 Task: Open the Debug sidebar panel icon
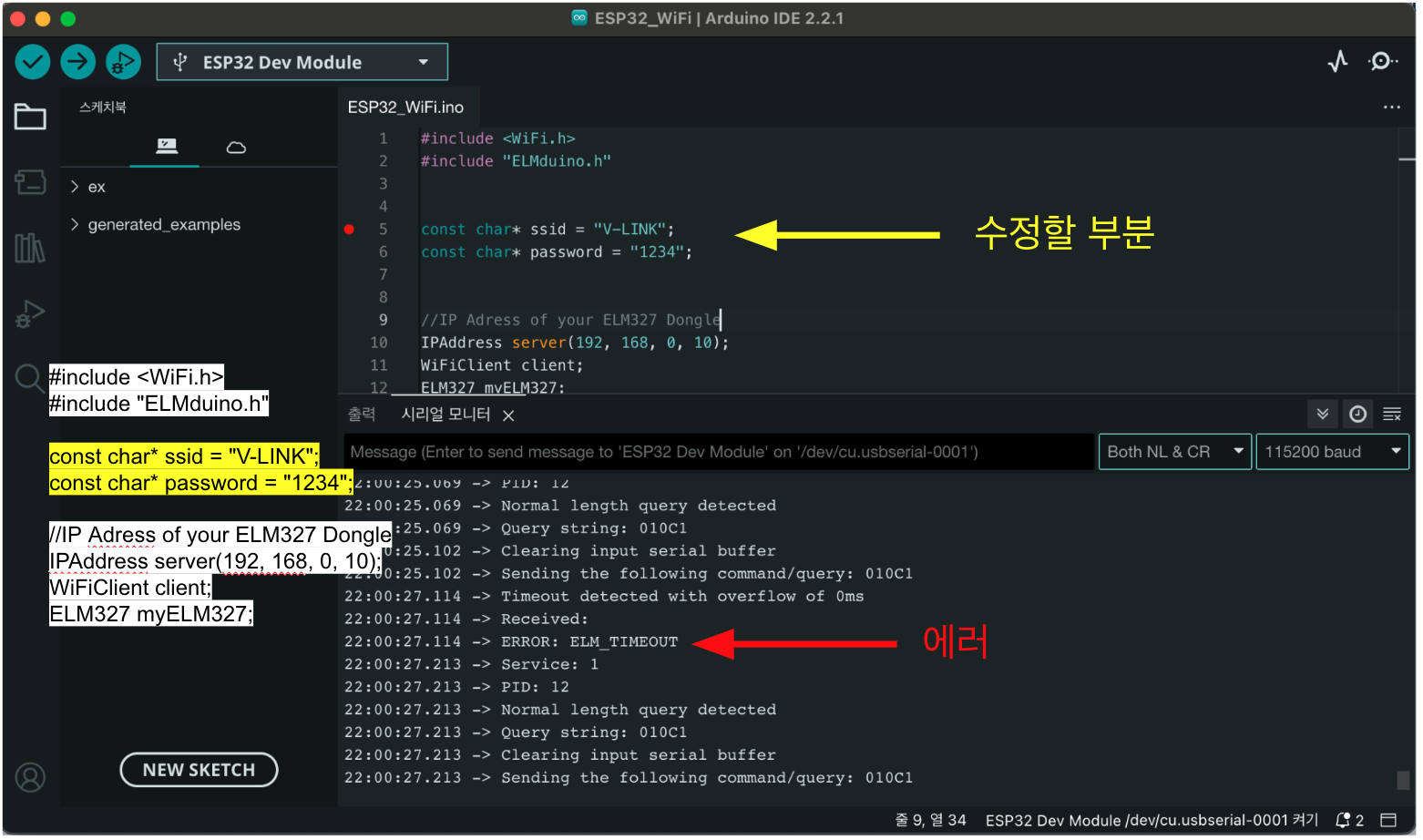pos(30,313)
